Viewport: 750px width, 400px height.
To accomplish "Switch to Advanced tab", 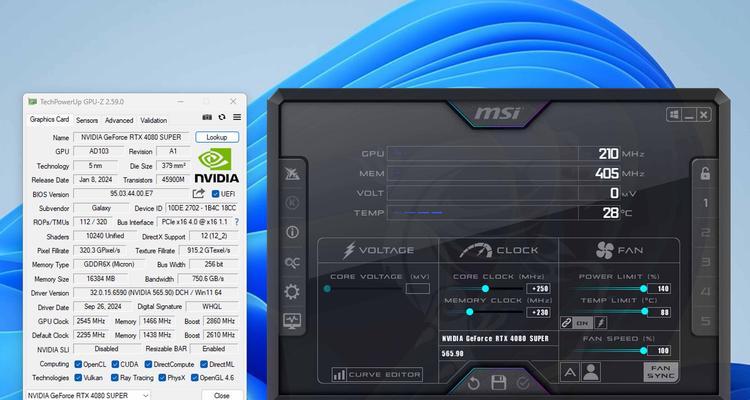I will [119, 121].
